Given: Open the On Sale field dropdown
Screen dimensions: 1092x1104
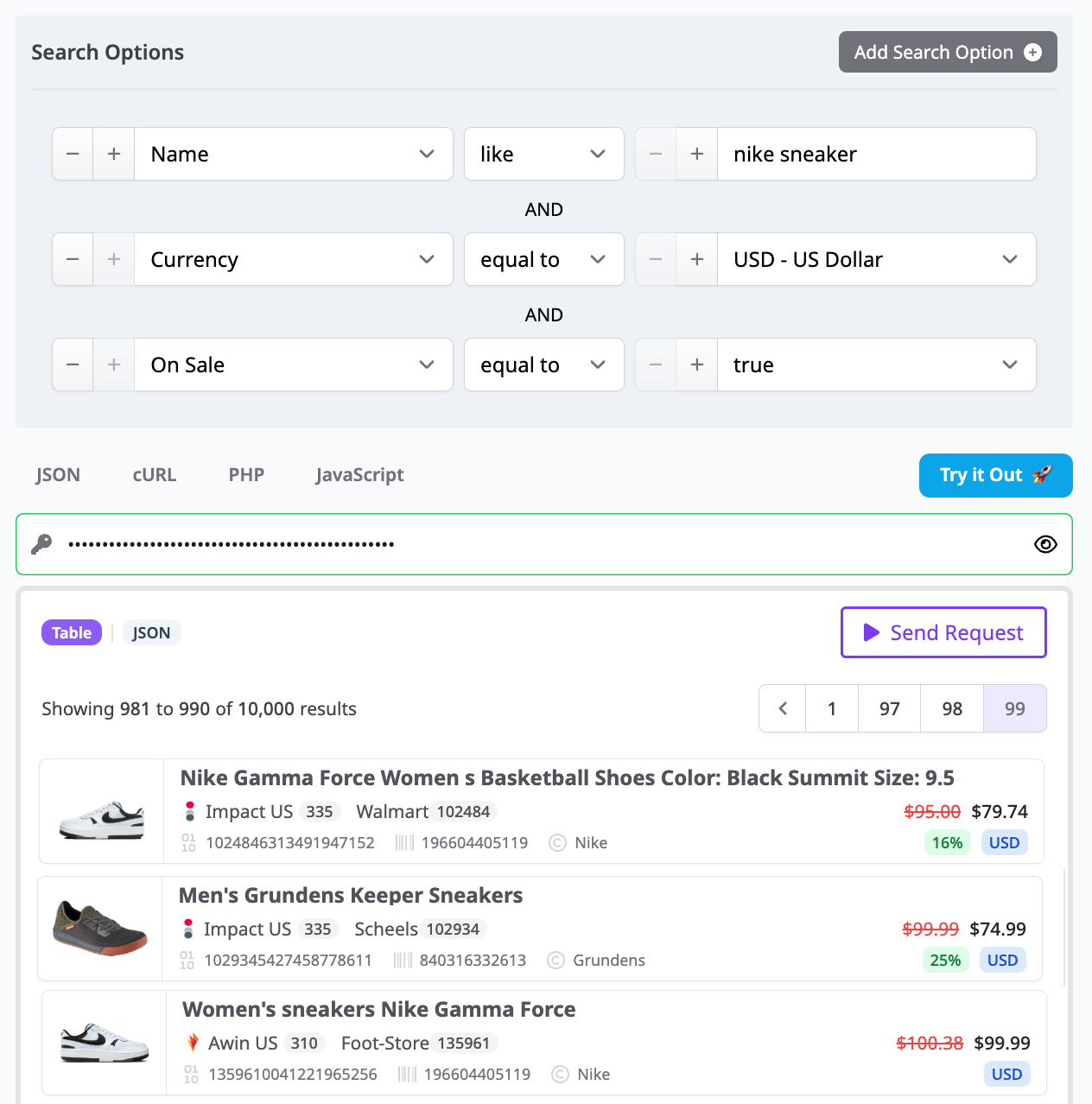Looking at the screenshot, I should (x=294, y=365).
